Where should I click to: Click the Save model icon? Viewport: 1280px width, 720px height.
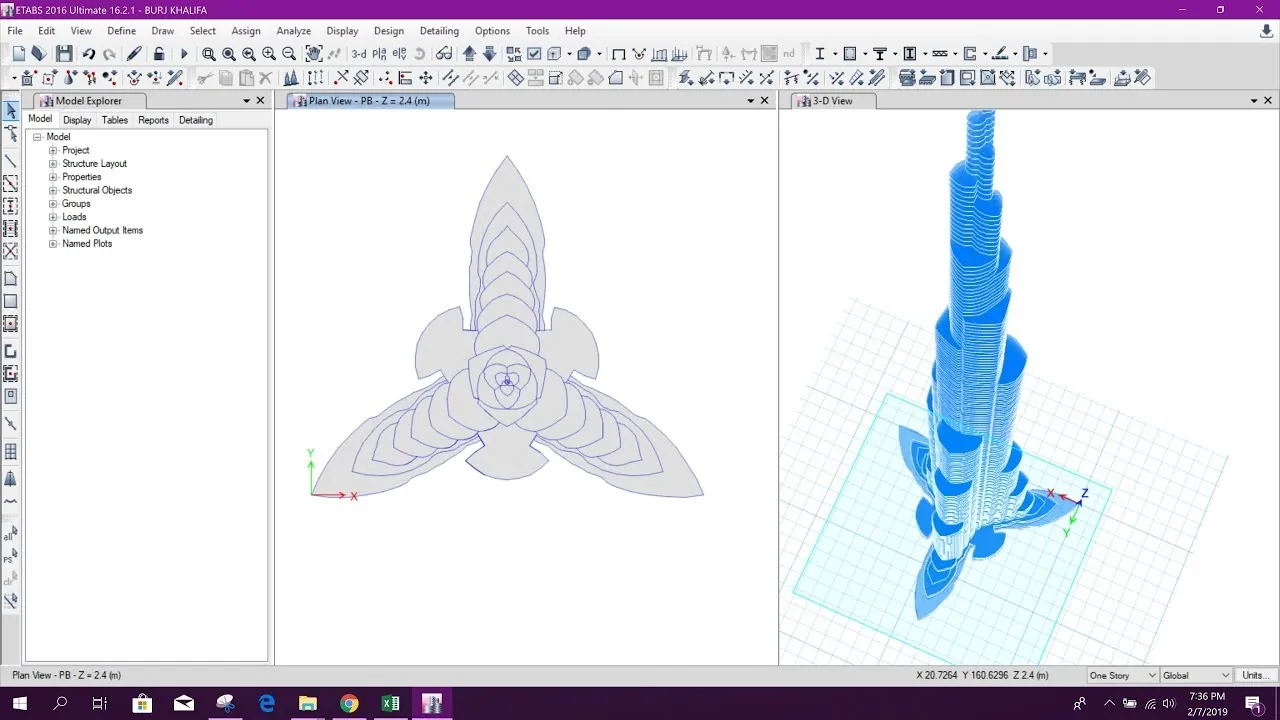(64, 54)
